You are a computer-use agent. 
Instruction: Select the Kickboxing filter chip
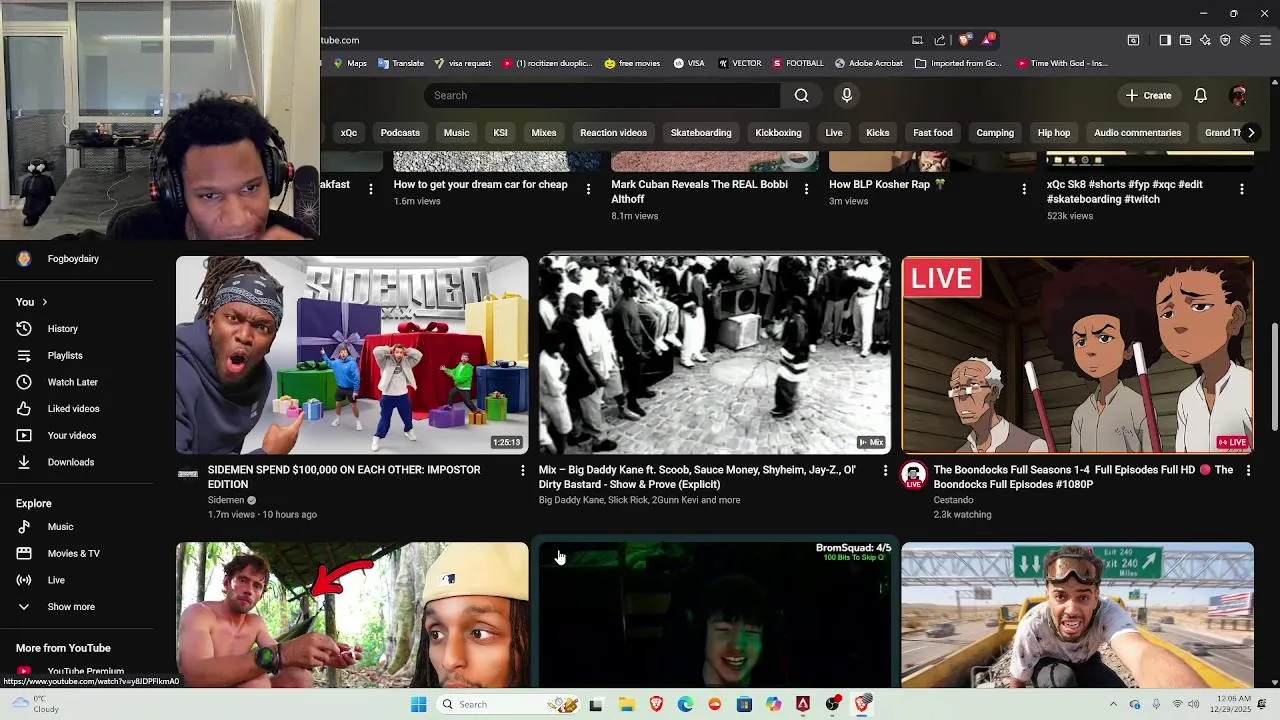point(778,132)
